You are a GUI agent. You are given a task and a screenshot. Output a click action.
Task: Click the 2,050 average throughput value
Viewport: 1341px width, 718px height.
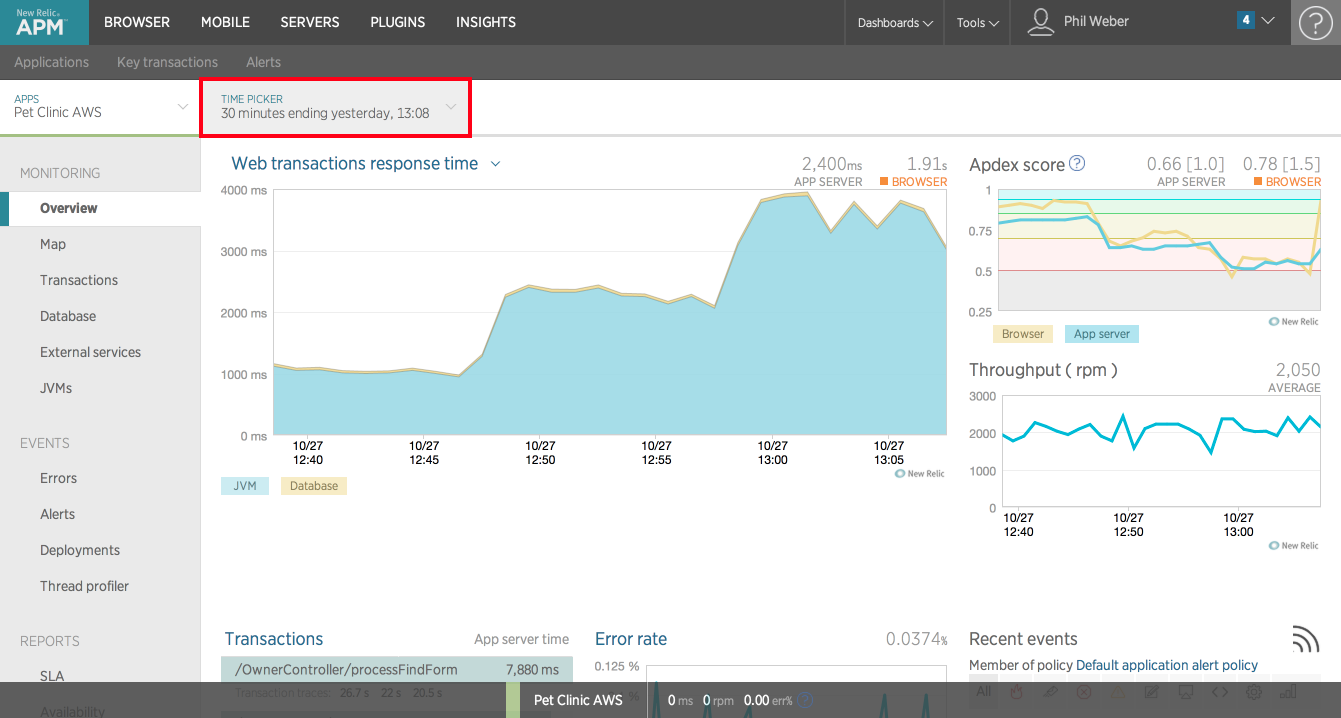(x=1298, y=370)
